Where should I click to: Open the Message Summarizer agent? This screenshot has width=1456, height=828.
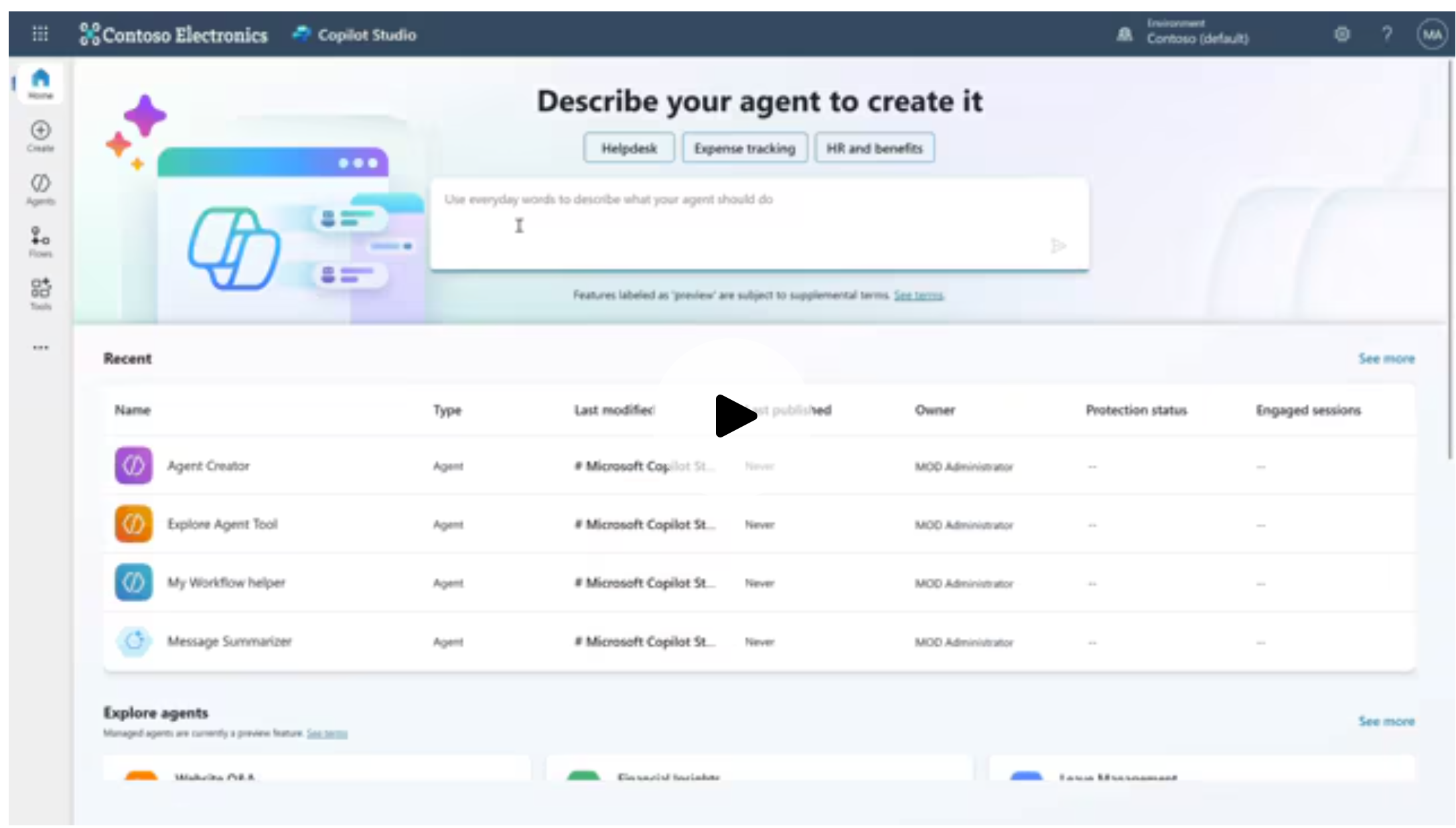point(229,641)
